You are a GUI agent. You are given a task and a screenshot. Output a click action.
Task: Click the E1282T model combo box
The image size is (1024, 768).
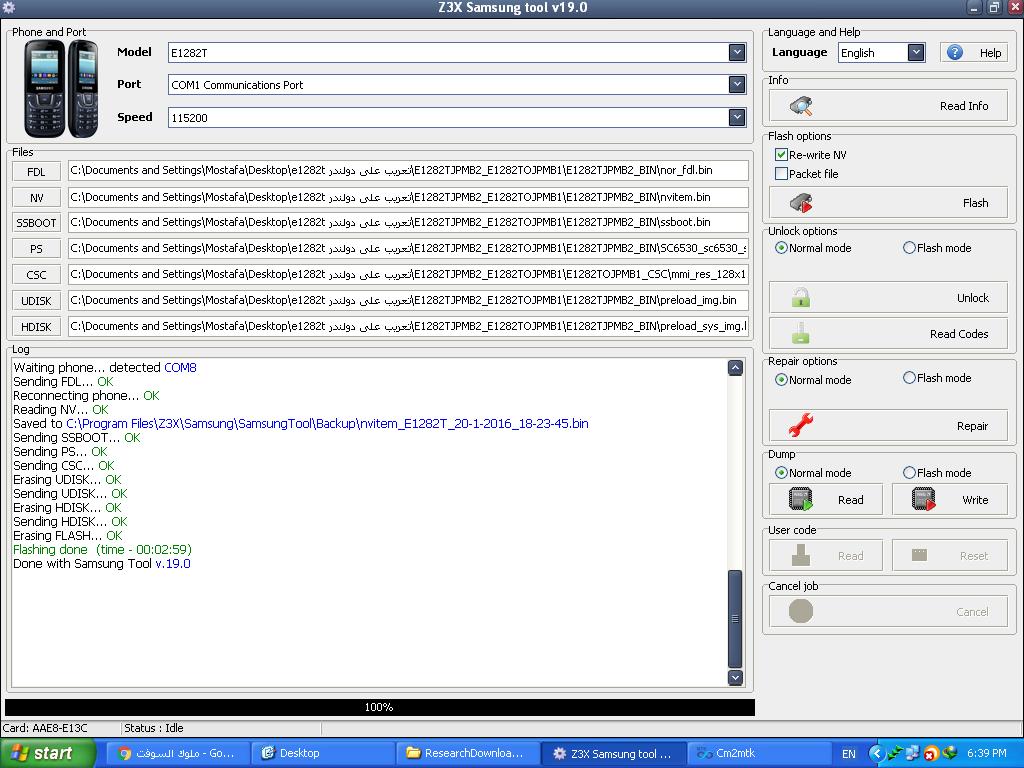click(x=457, y=53)
